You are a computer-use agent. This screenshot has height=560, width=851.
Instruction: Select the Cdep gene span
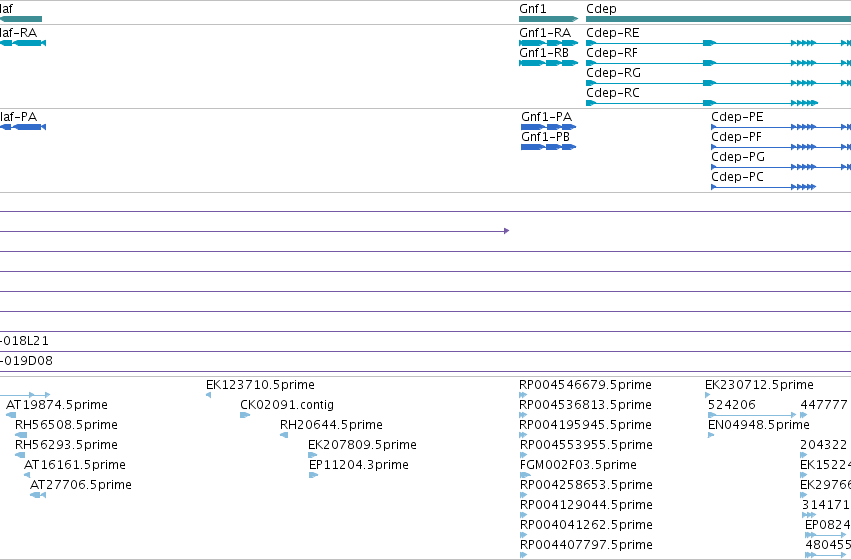pyautogui.click(x=719, y=19)
